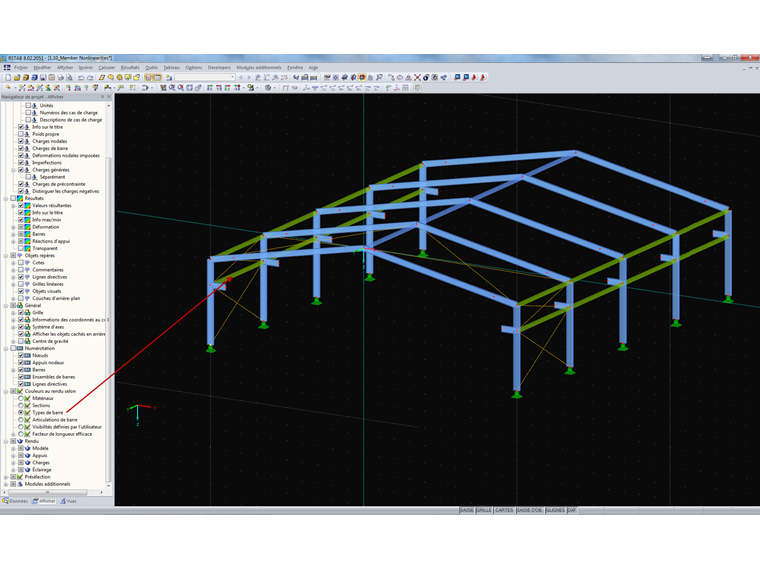The height and width of the screenshot is (570, 760).
Task: Click the Print toolbar icon
Action: 61,78
